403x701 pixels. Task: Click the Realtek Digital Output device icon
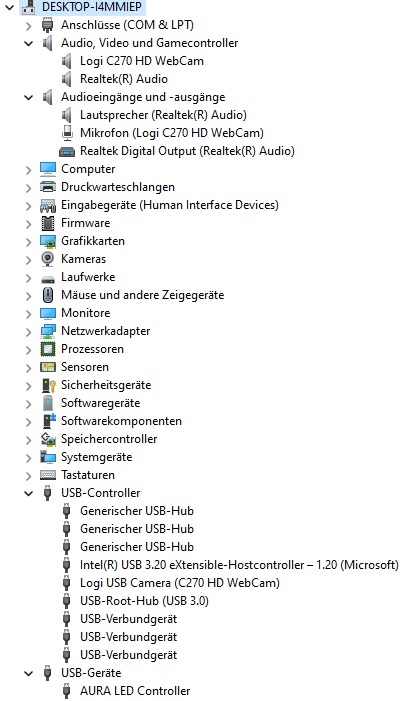click(67, 152)
